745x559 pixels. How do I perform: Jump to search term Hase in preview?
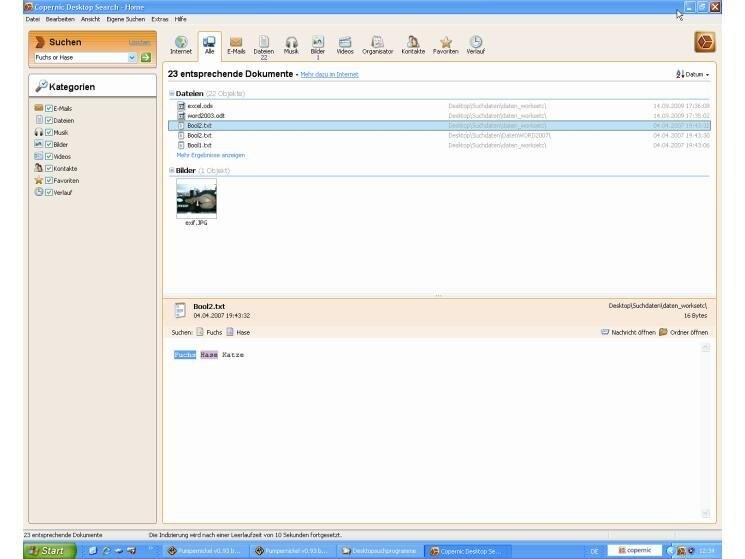click(238, 332)
